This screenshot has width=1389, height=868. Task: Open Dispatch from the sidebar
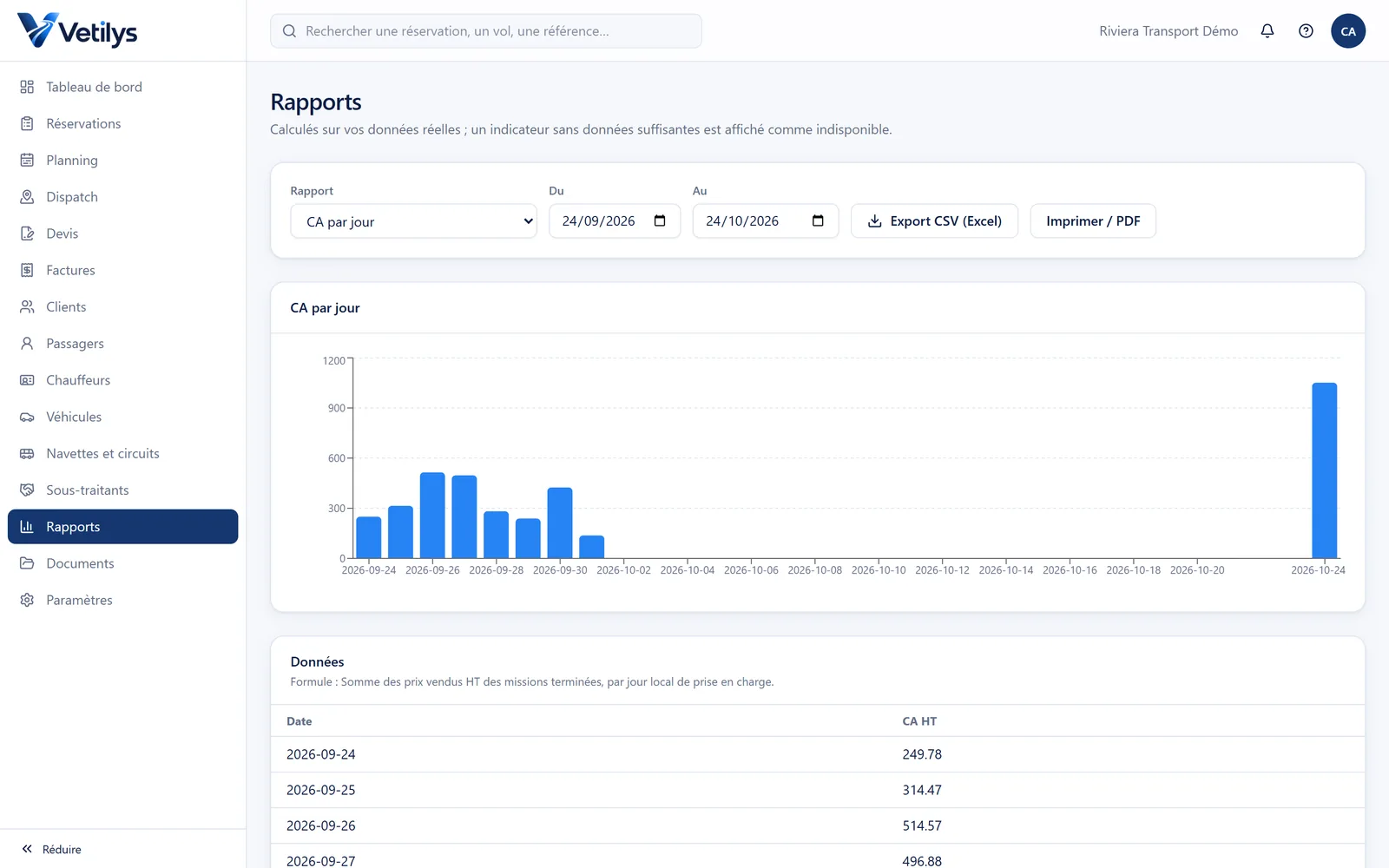pos(123,197)
